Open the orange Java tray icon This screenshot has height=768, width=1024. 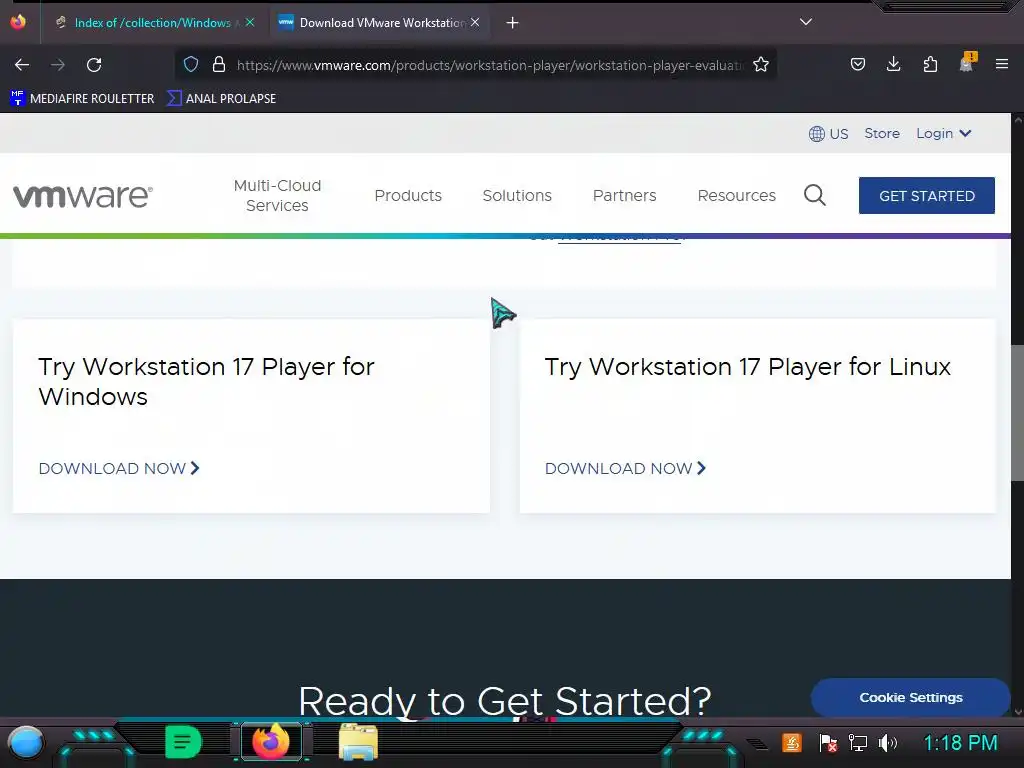pos(792,743)
